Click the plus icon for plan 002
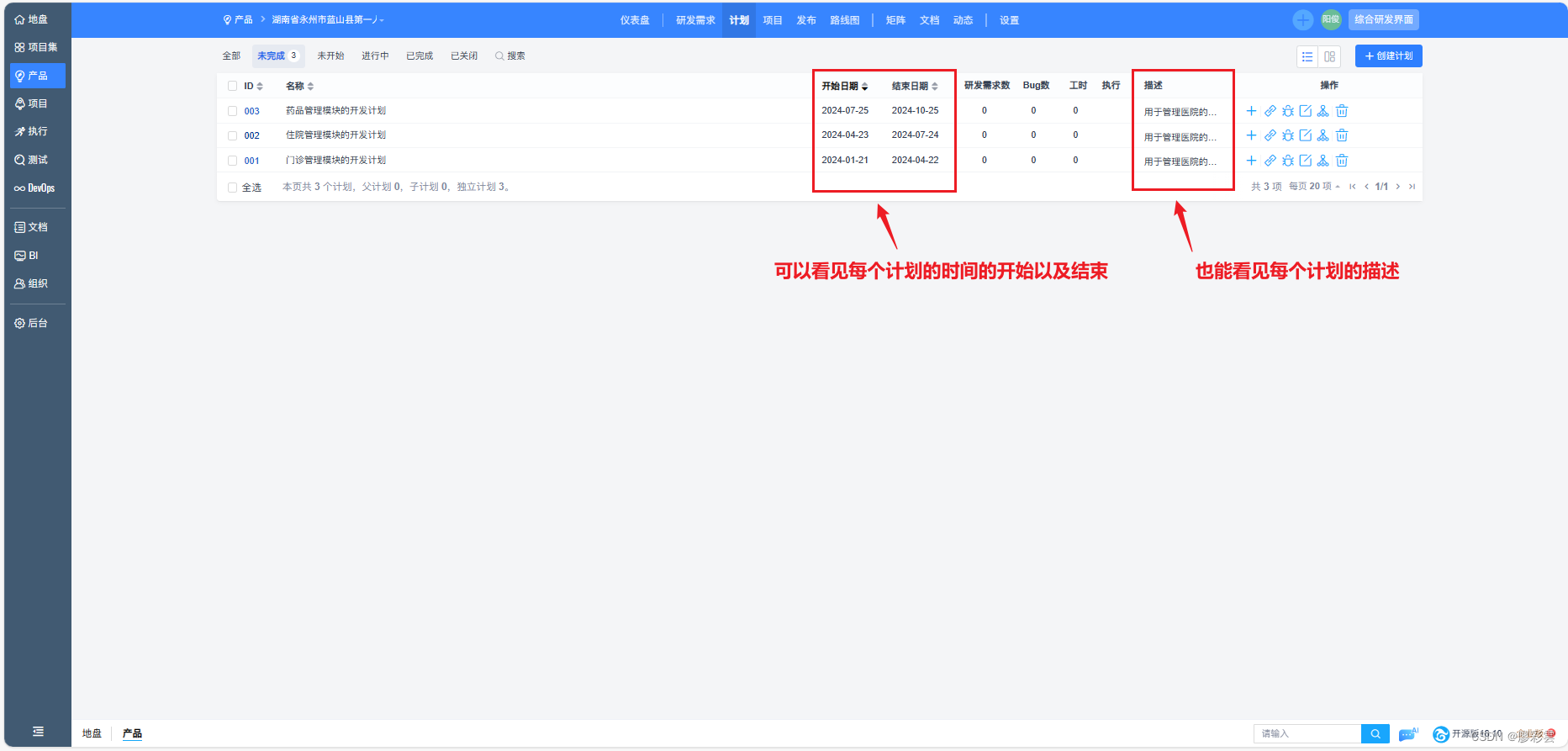The height and width of the screenshot is (751, 1568). [x=1251, y=135]
